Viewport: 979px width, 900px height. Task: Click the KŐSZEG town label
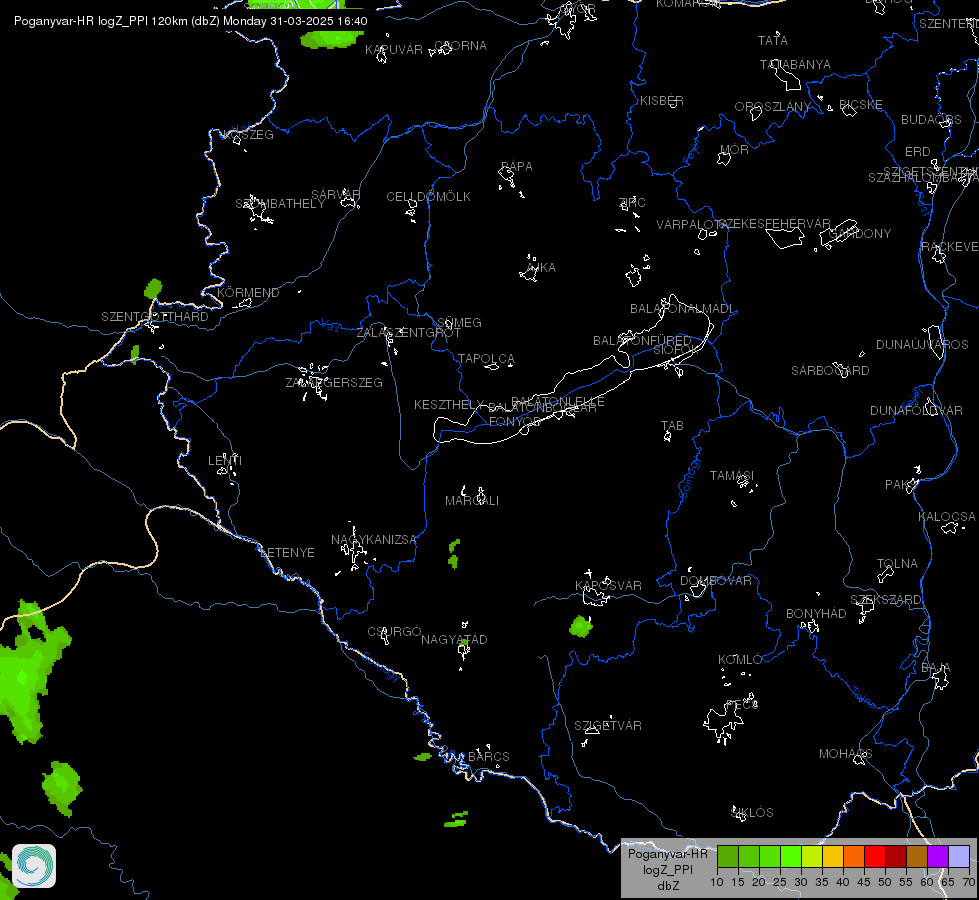point(248,134)
